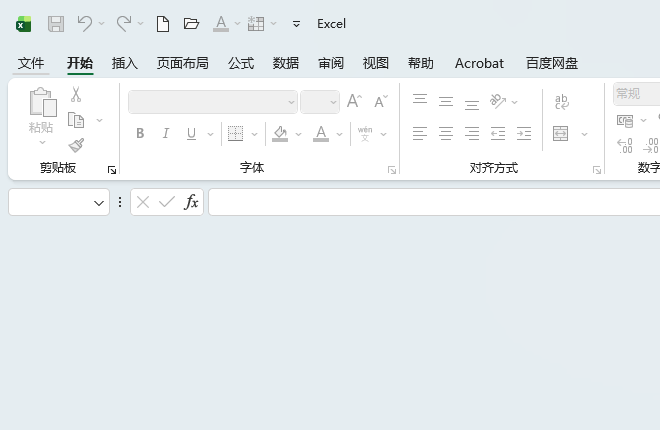Click font color icon in quick access toolbar
This screenshot has height=430, width=660.
[221, 24]
